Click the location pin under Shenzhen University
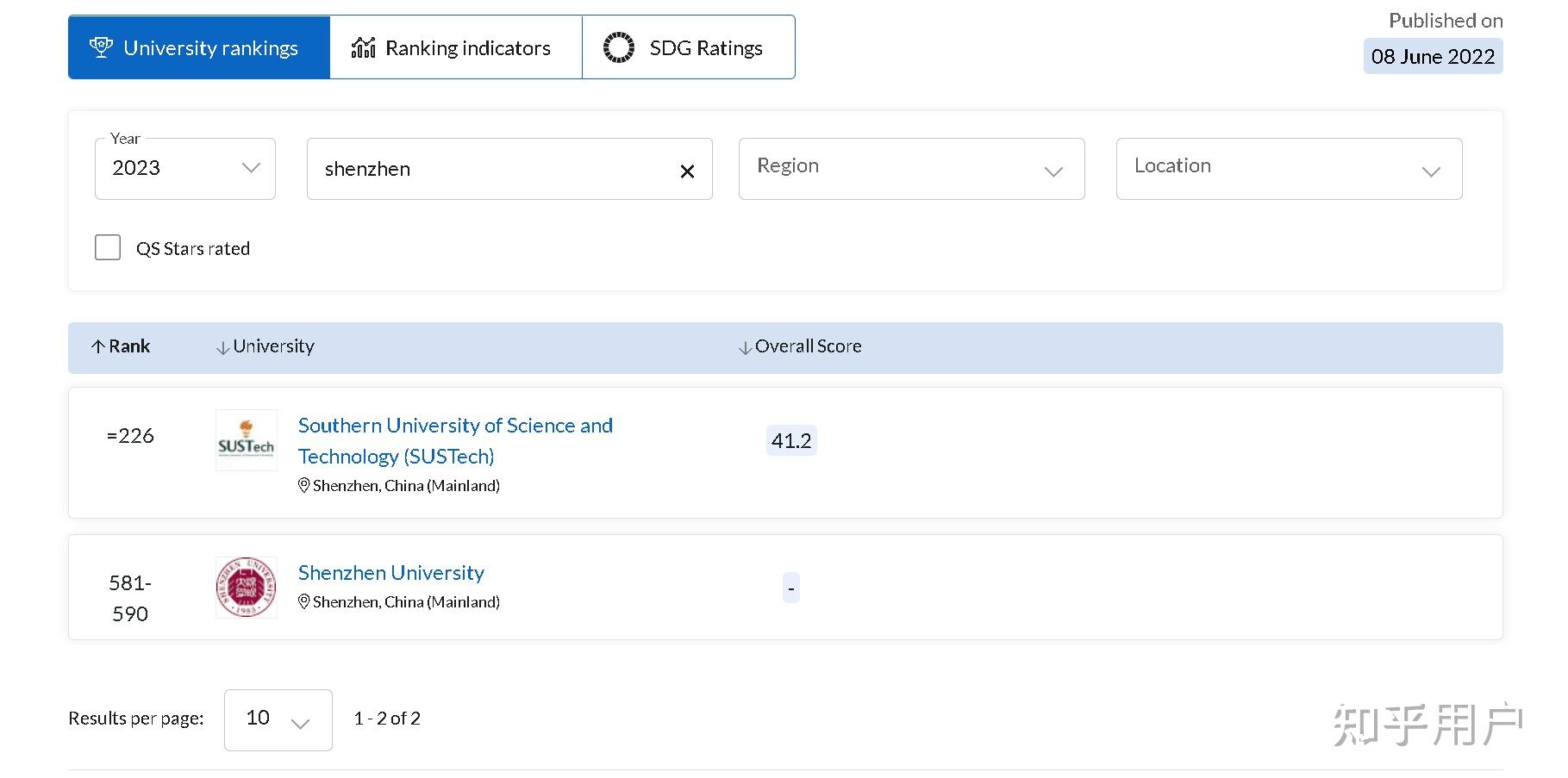 [303, 602]
